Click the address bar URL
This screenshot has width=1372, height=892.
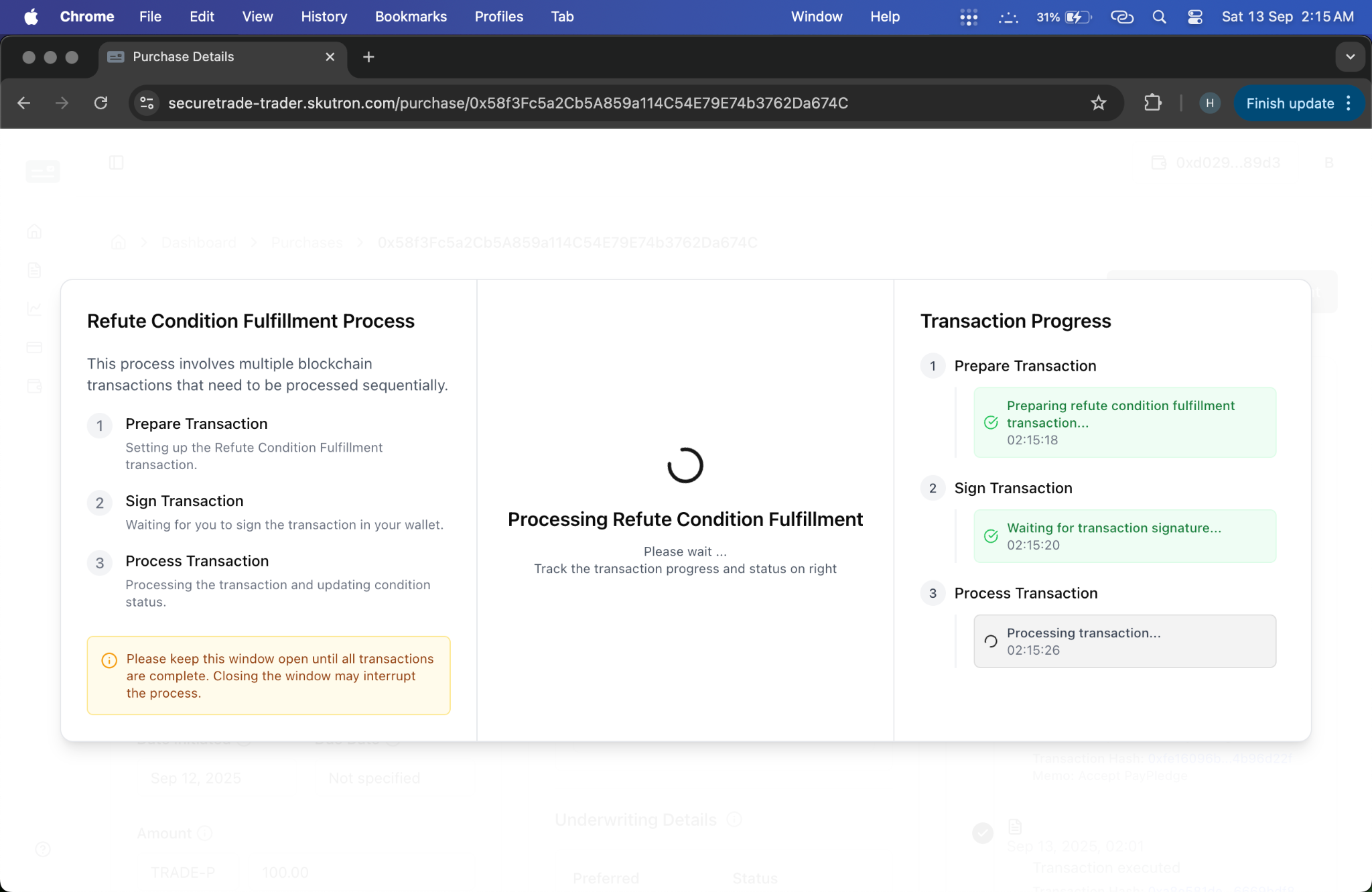(508, 103)
